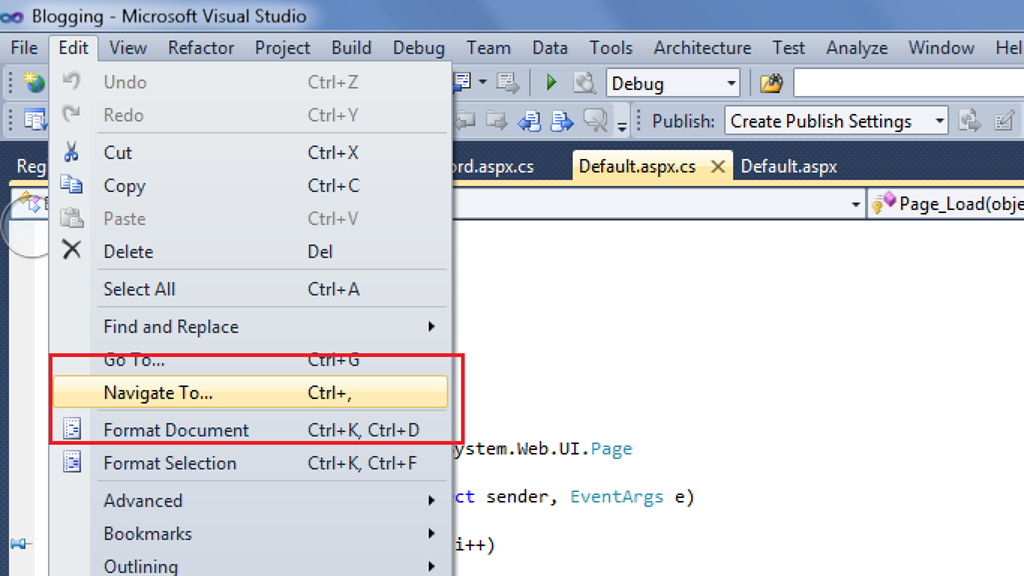Open the Page_Load member dropdown
Screen dimensions: 1024x576
[947, 204]
